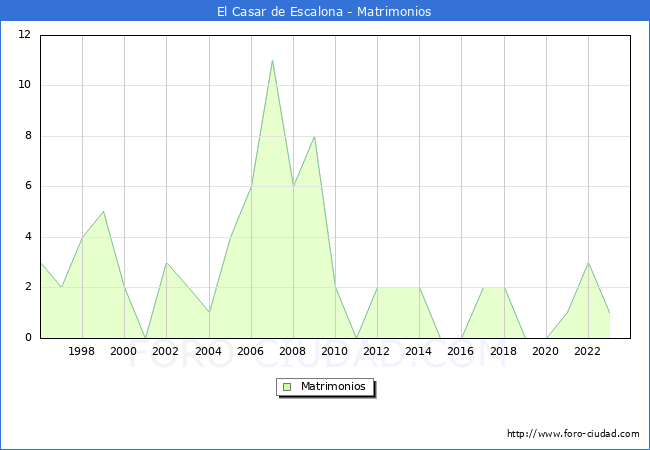Click the 2004 x-axis label

(x=209, y=351)
